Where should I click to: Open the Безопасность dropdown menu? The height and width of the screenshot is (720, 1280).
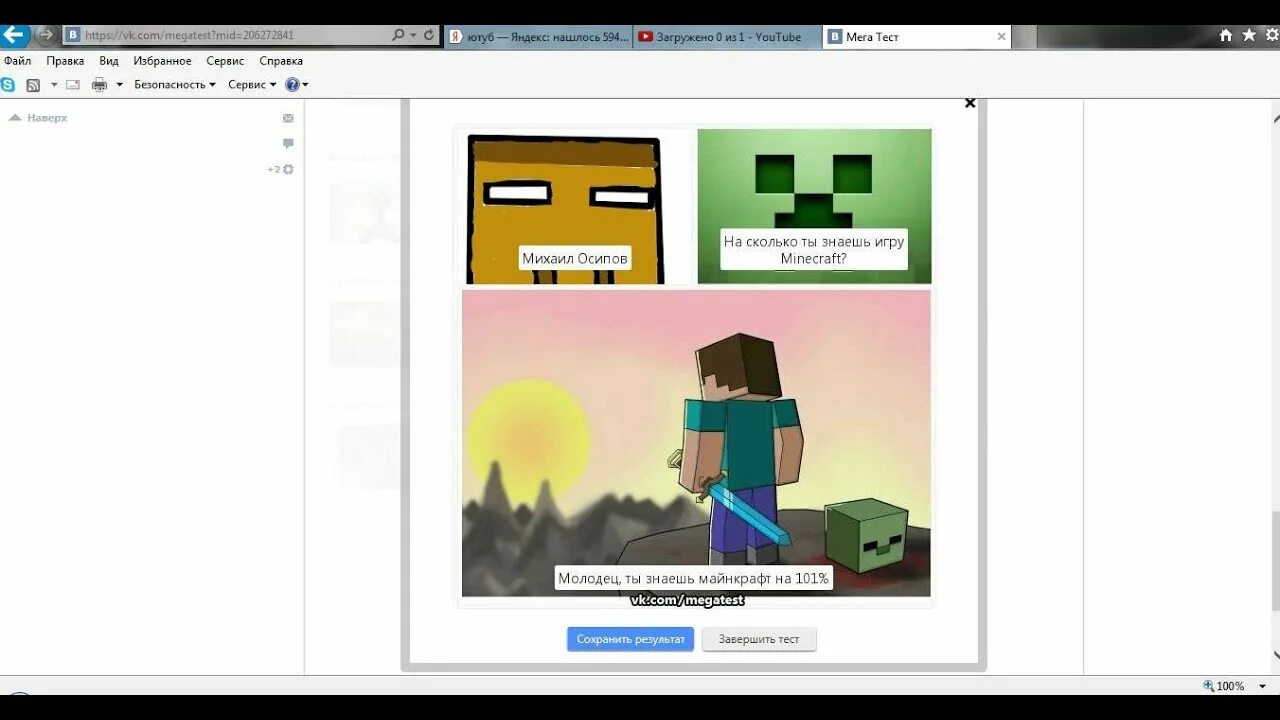tap(175, 85)
